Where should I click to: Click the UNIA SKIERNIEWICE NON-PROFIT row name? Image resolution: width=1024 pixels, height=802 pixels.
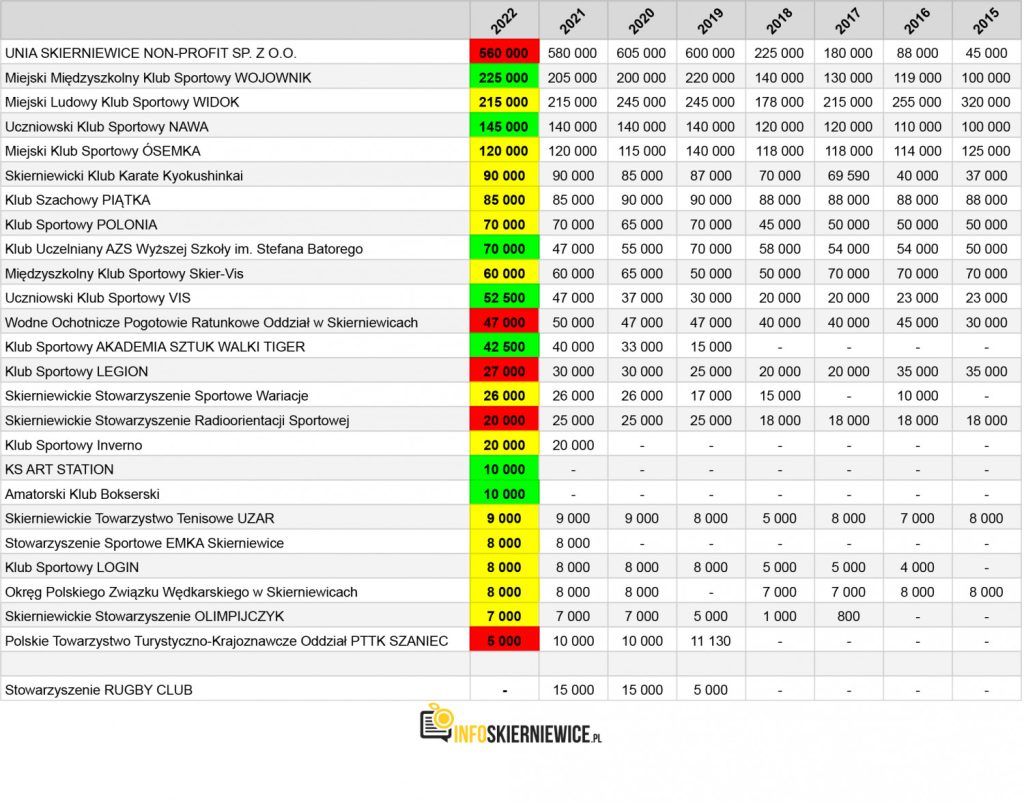(x=150, y=53)
